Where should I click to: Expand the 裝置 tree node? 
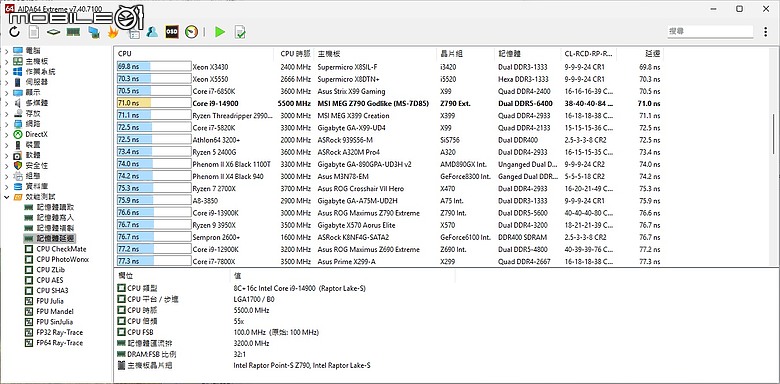point(6,144)
